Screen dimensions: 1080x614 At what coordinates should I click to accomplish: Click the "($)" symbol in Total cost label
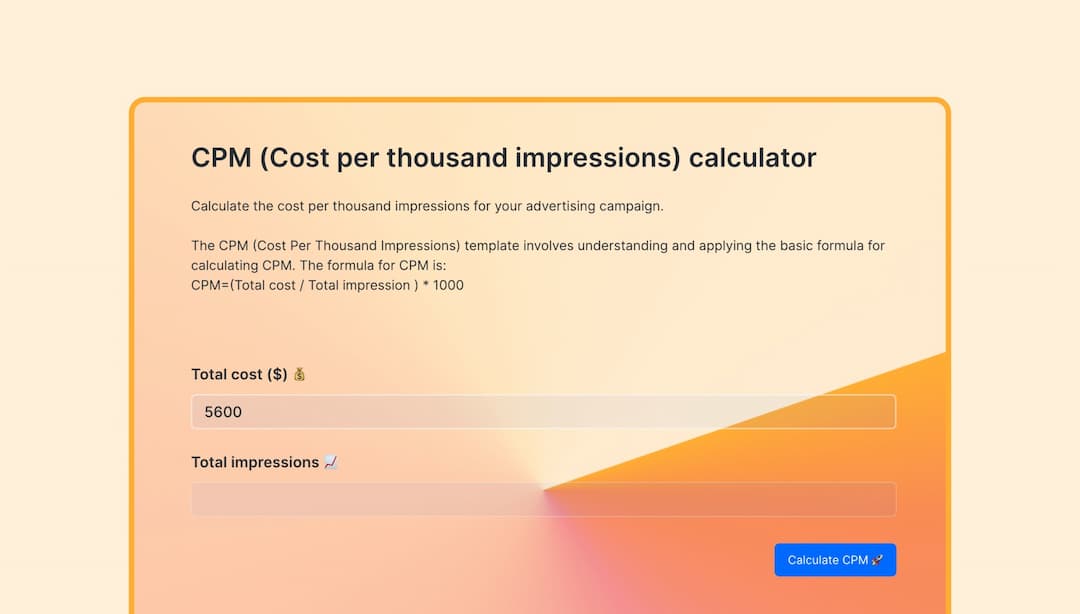[x=277, y=374]
